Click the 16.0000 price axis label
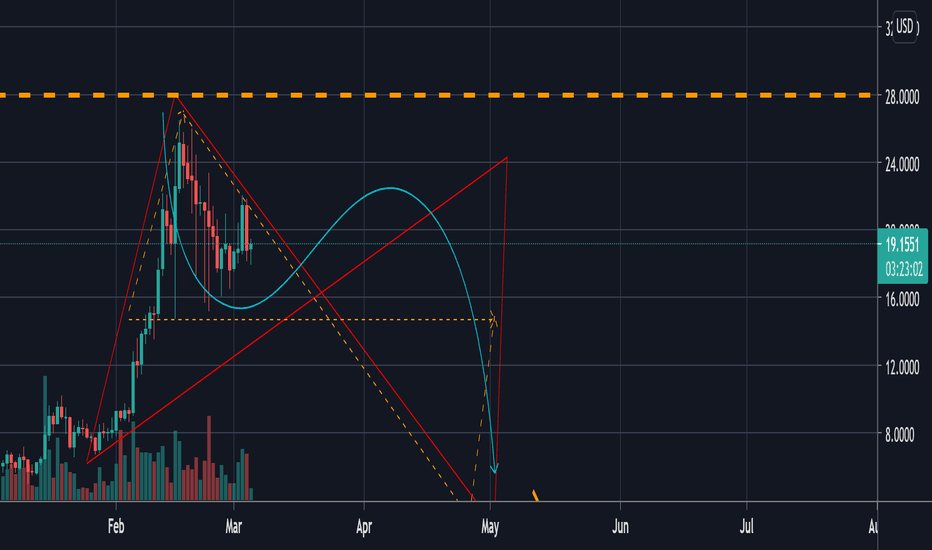Viewport: 932px width, 550px height. (x=902, y=300)
